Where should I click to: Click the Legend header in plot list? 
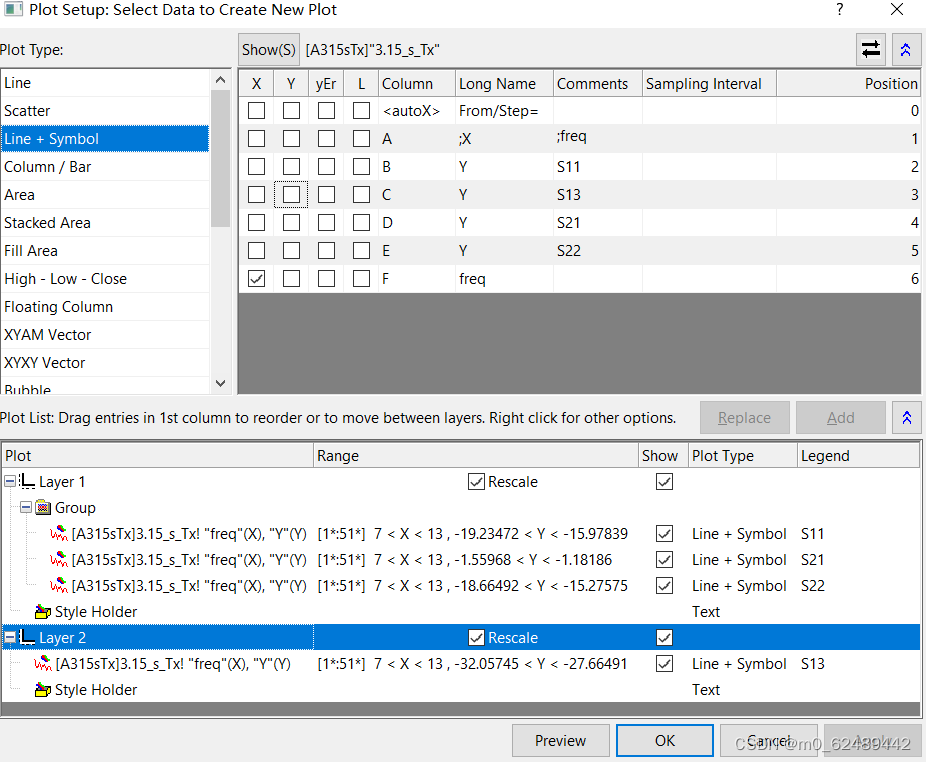(x=857, y=455)
